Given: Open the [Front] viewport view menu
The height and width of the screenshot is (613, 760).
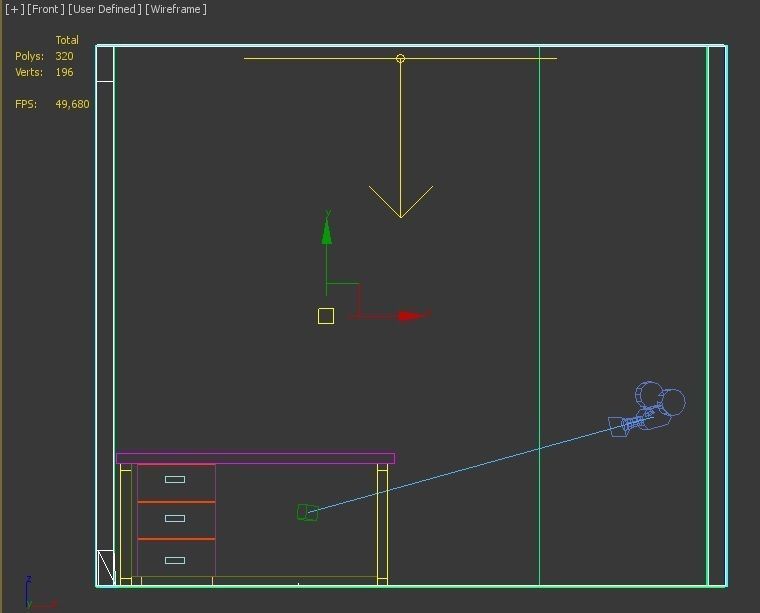Looking at the screenshot, I should pyautogui.click(x=46, y=9).
